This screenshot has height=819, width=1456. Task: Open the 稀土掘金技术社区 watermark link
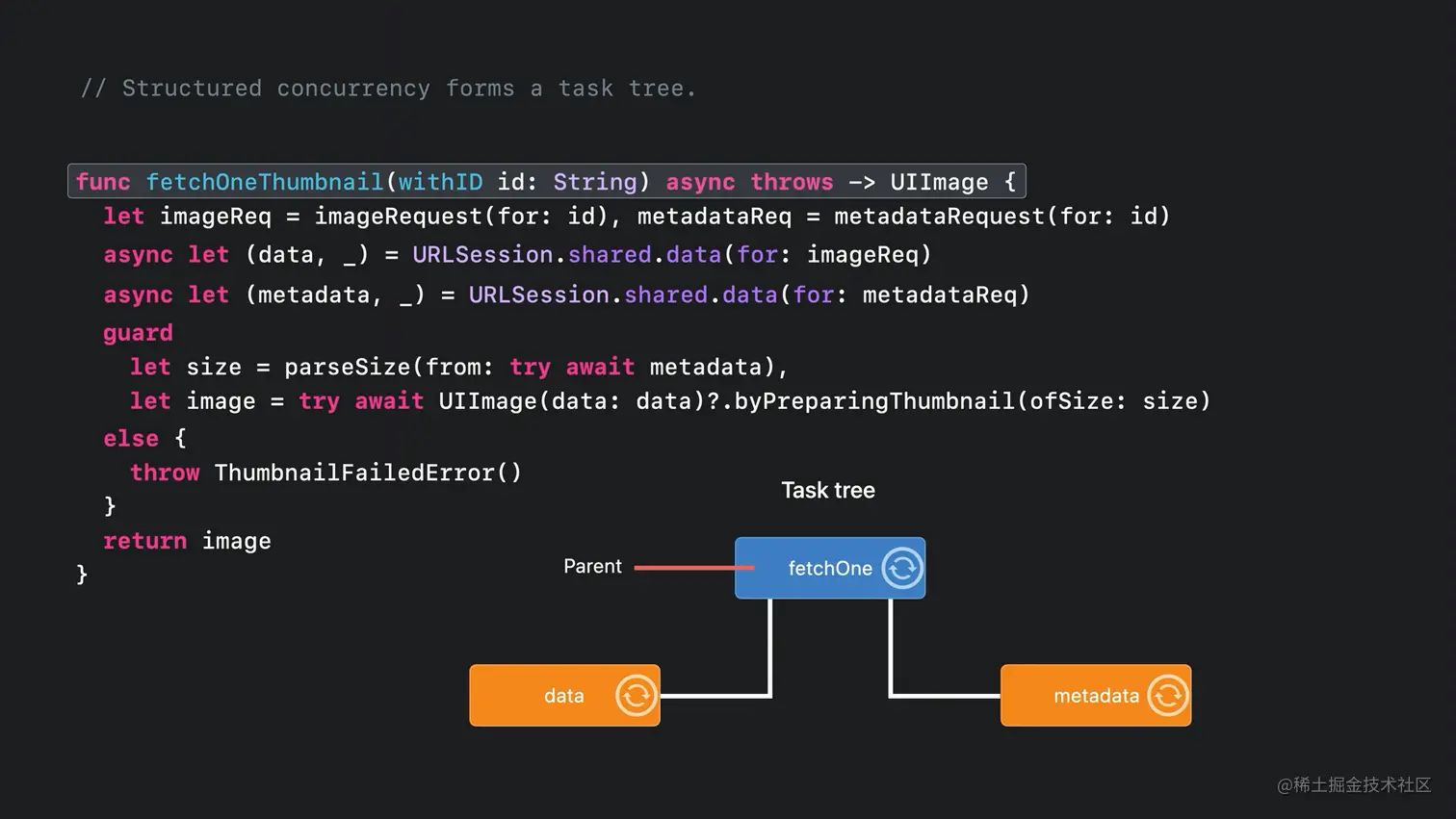click(1352, 785)
